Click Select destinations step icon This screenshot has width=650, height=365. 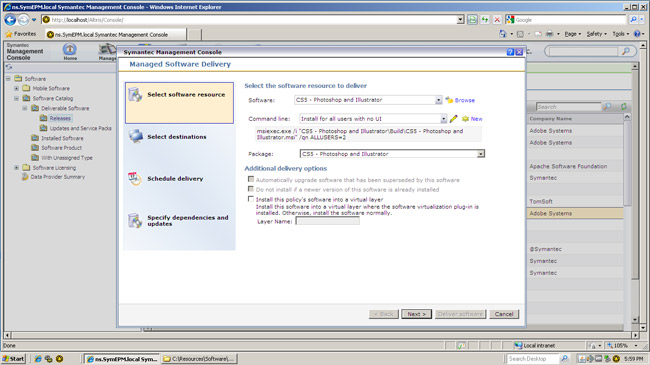tap(136, 136)
